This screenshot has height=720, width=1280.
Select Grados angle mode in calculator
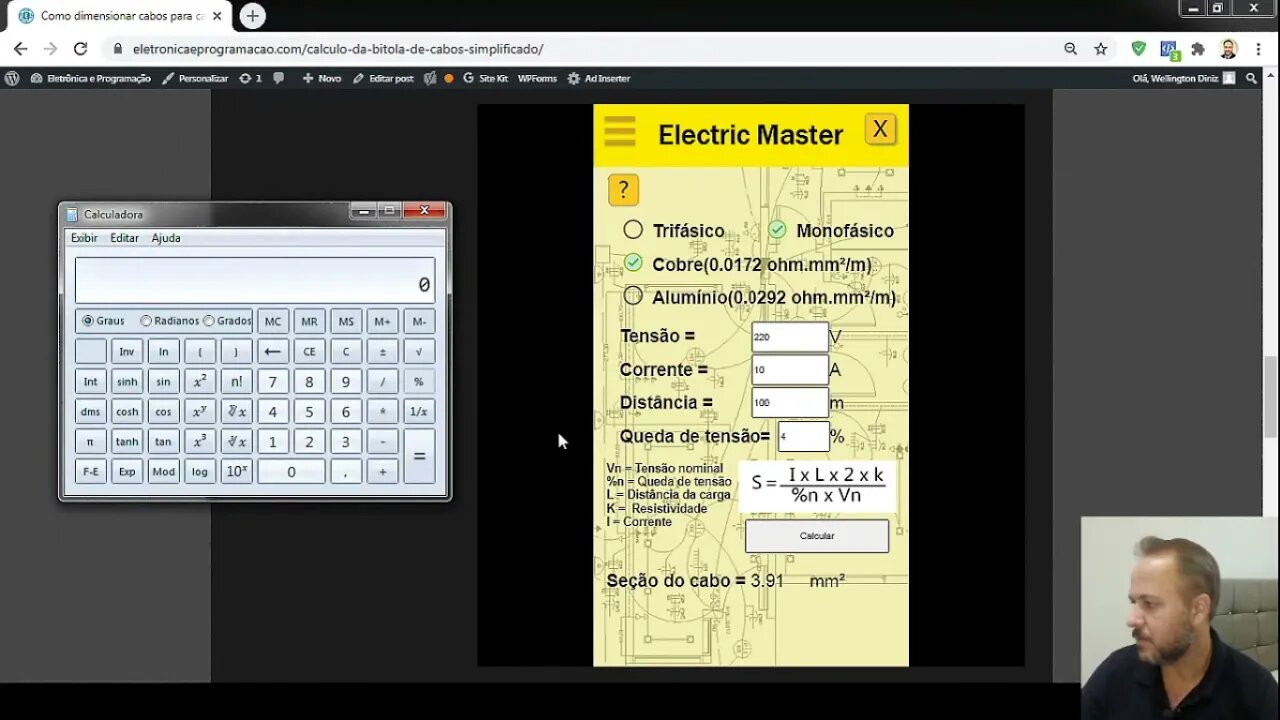click(209, 321)
